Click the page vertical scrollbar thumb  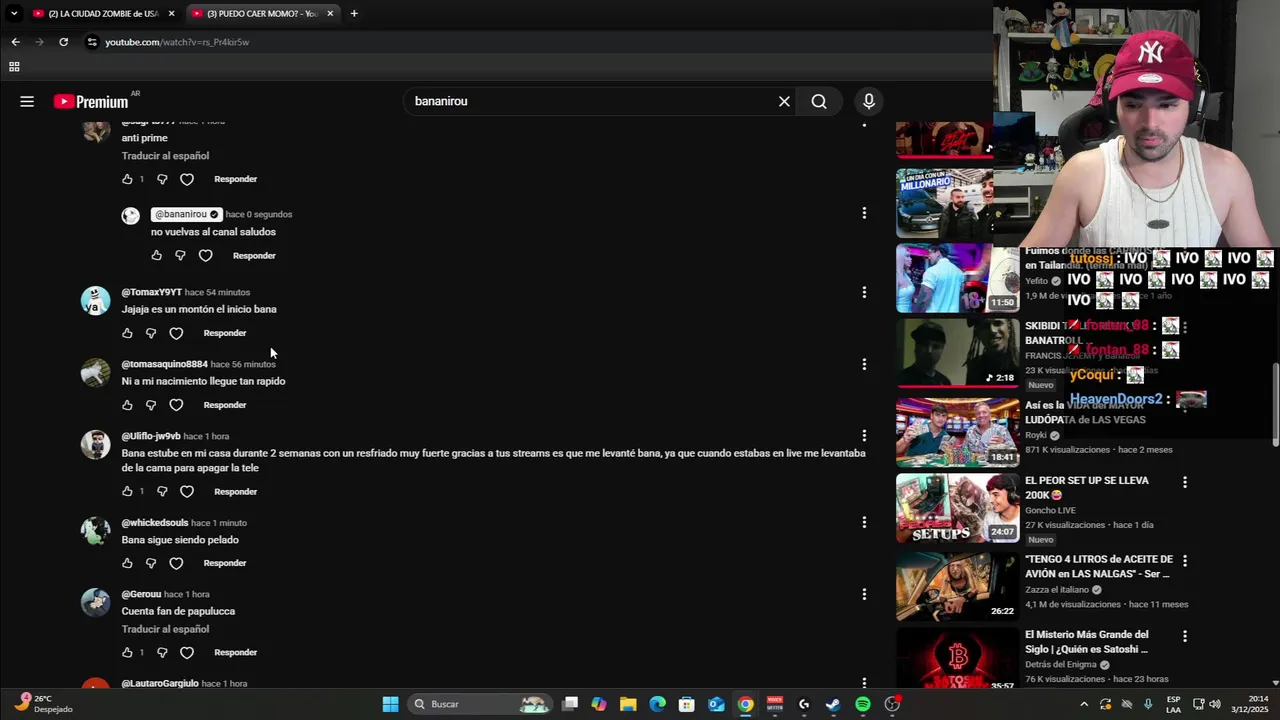click(x=1274, y=405)
